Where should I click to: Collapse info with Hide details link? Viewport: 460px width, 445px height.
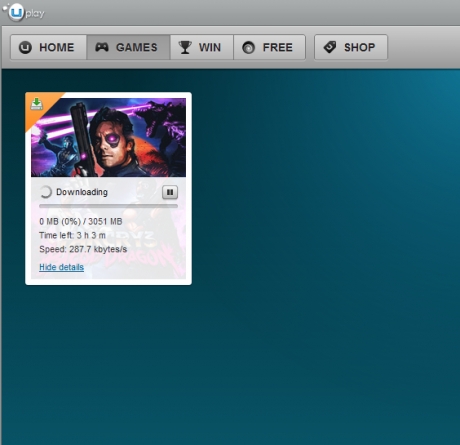pyautogui.click(x=62, y=267)
